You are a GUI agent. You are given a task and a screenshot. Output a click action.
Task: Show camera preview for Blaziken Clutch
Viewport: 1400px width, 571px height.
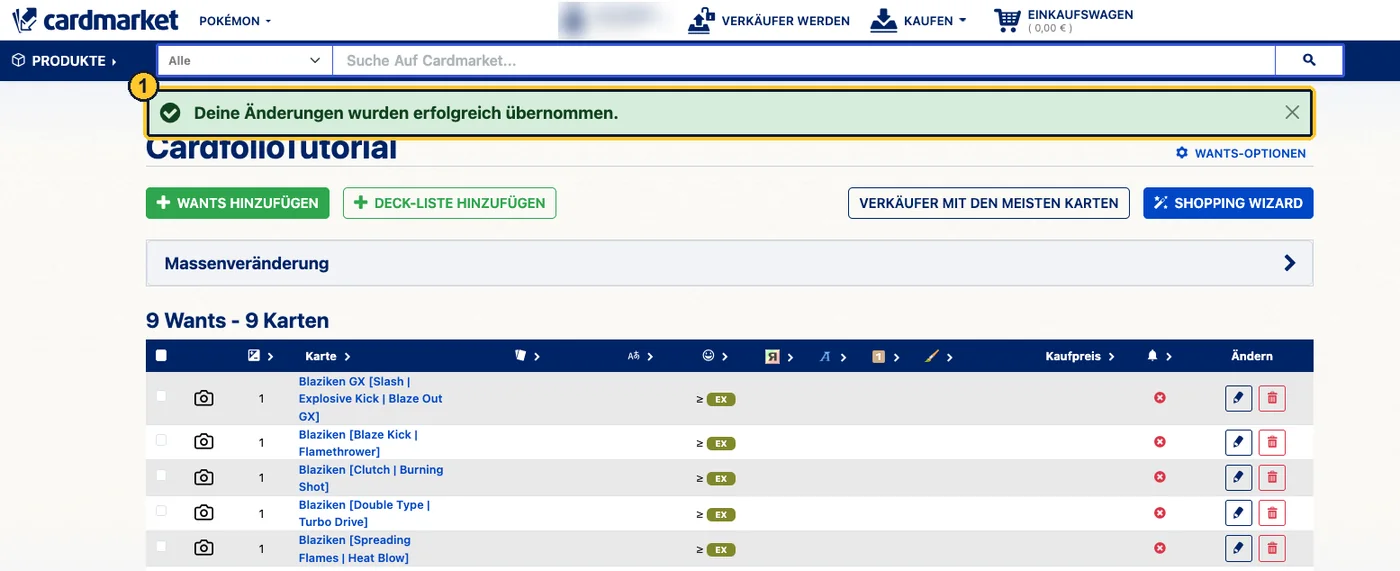tap(204, 477)
